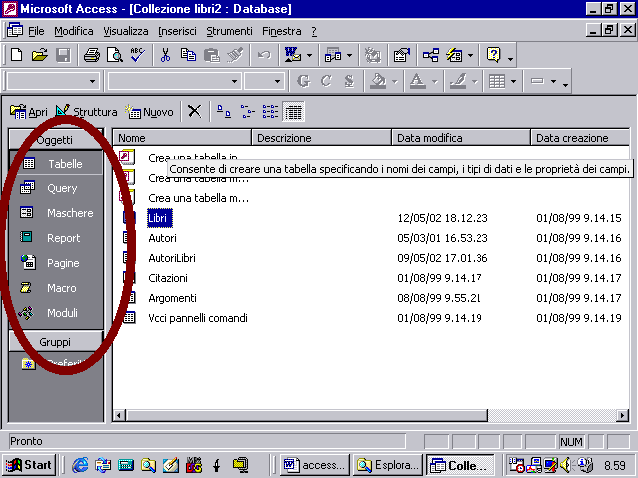Toggle Italic C formatting button
Screen dimensions: 638x478
coord(326,81)
